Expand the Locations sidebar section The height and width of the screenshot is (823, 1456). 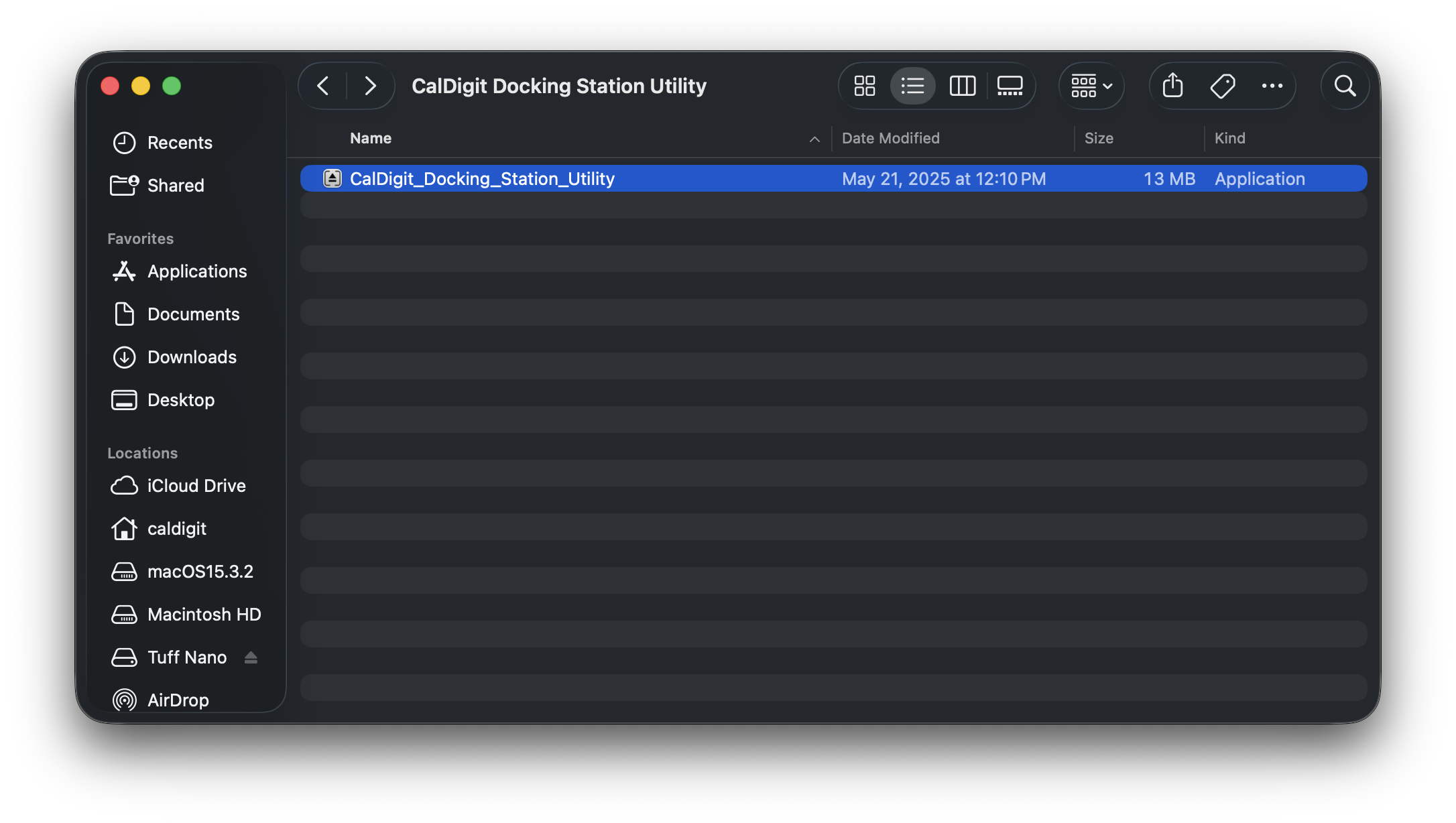click(142, 453)
